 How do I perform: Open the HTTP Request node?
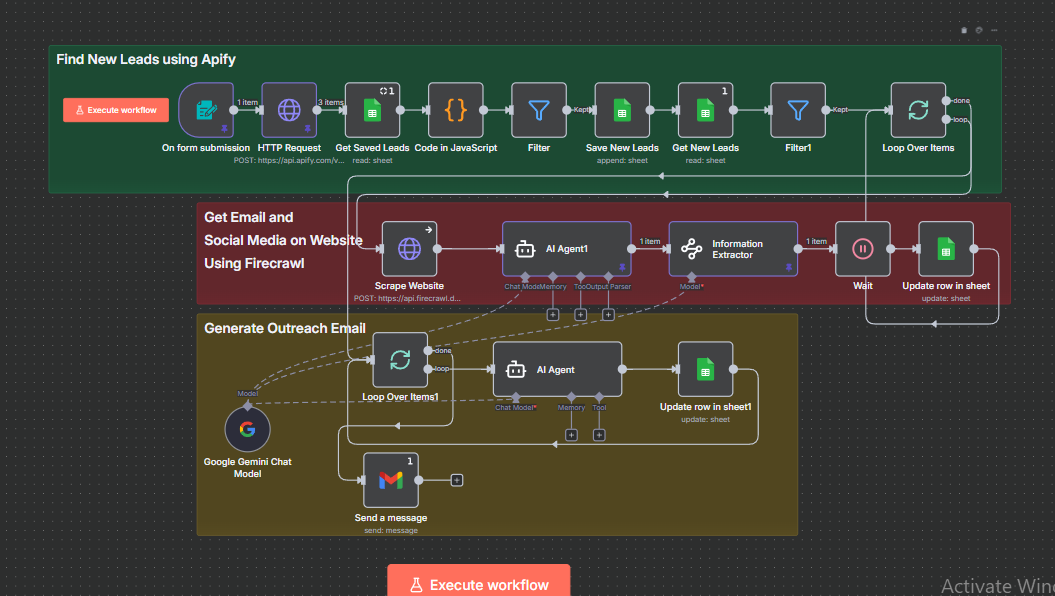pyautogui.click(x=289, y=110)
